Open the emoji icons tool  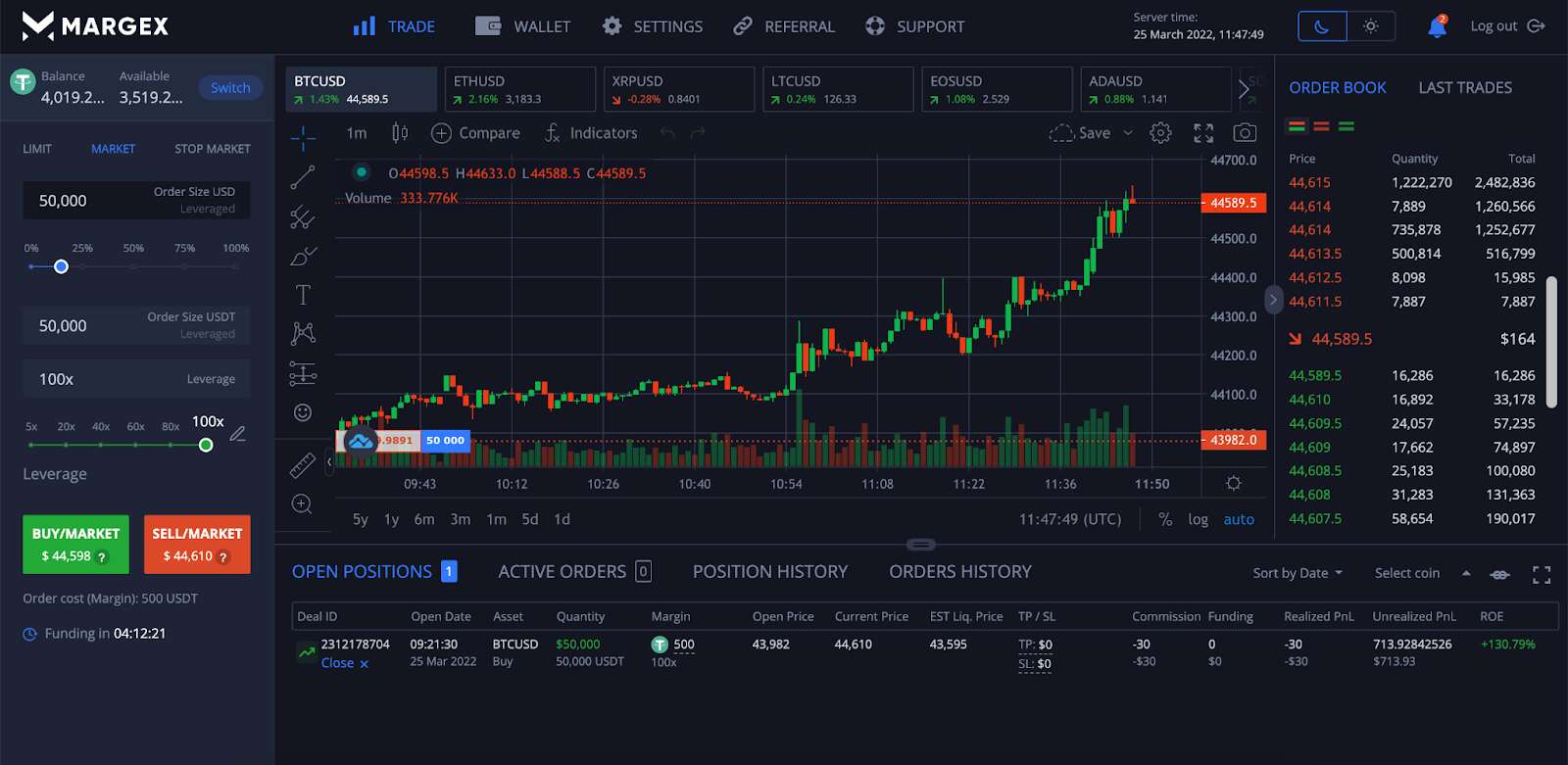303,412
